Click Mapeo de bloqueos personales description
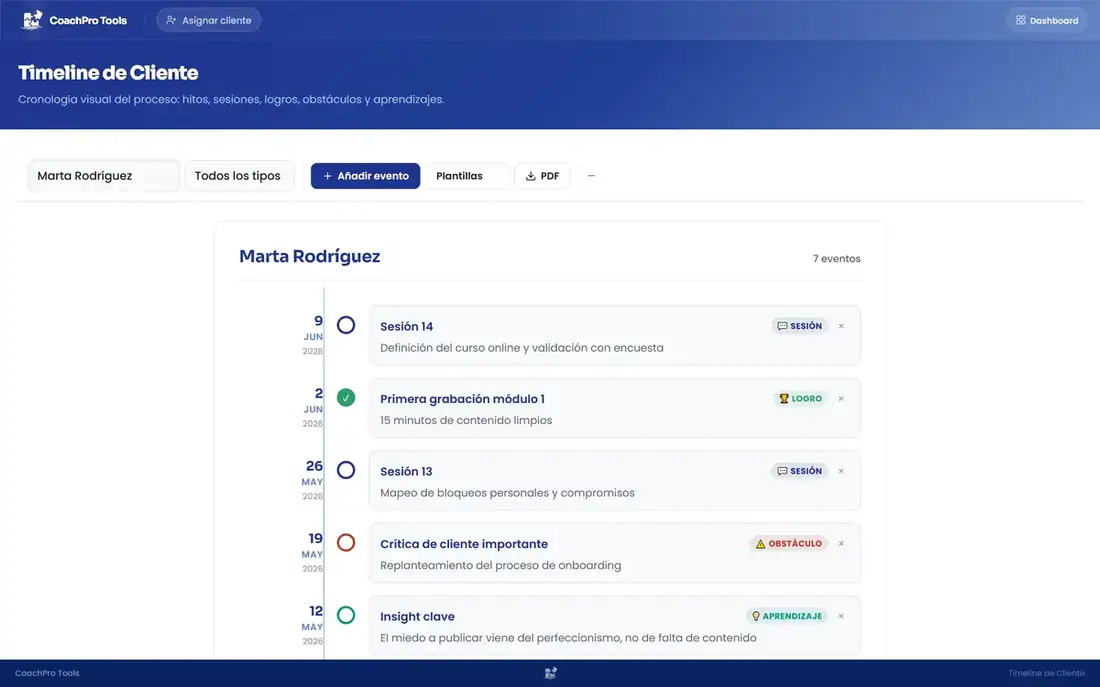Screen dimensions: 1100x687 (x=507, y=493)
